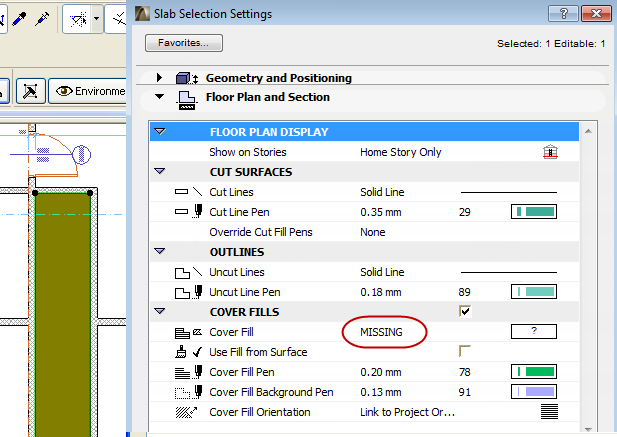Open the guide line tool dropdown arrow

coord(97,18)
